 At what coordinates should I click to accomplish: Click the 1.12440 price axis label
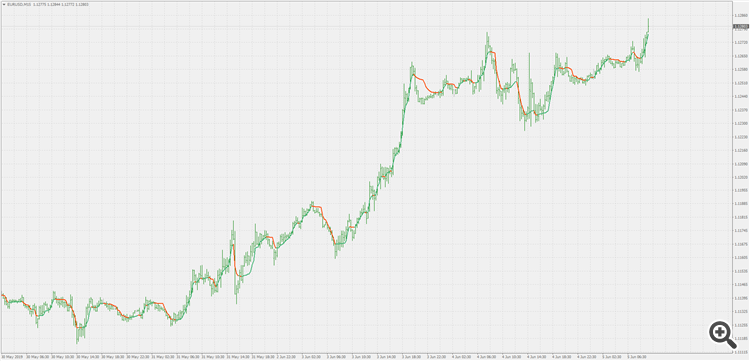741,96
